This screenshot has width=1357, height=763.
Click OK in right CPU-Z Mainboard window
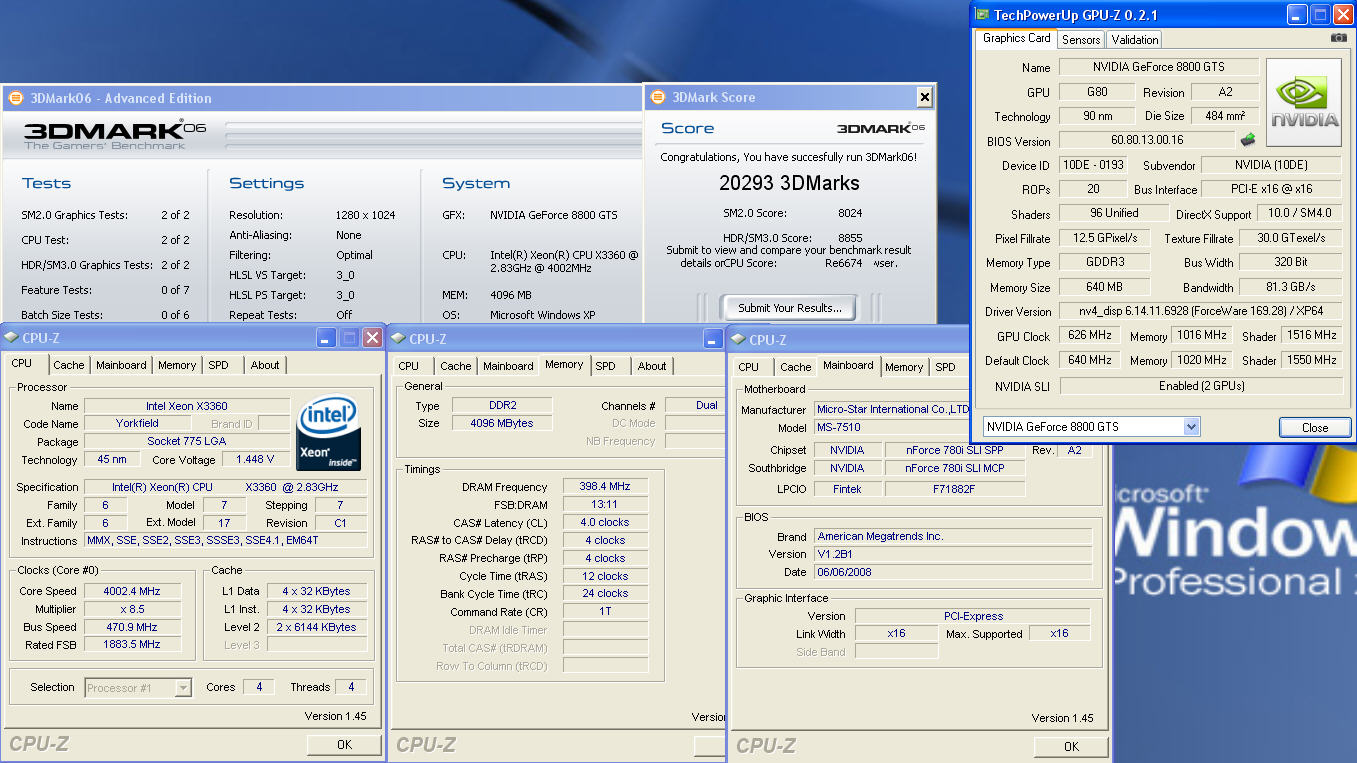[x=1071, y=746]
